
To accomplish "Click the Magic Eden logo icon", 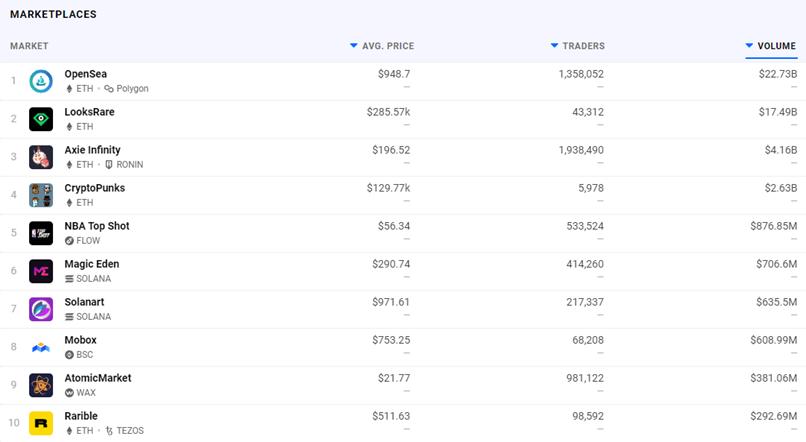I will pos(41,271).
